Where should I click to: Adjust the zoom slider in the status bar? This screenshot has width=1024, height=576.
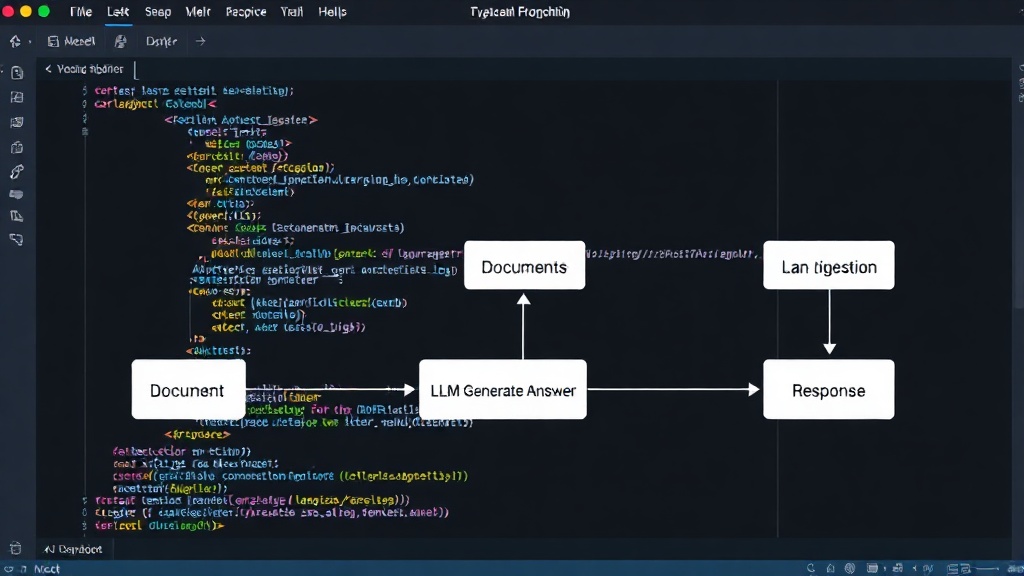coord(986,569)
